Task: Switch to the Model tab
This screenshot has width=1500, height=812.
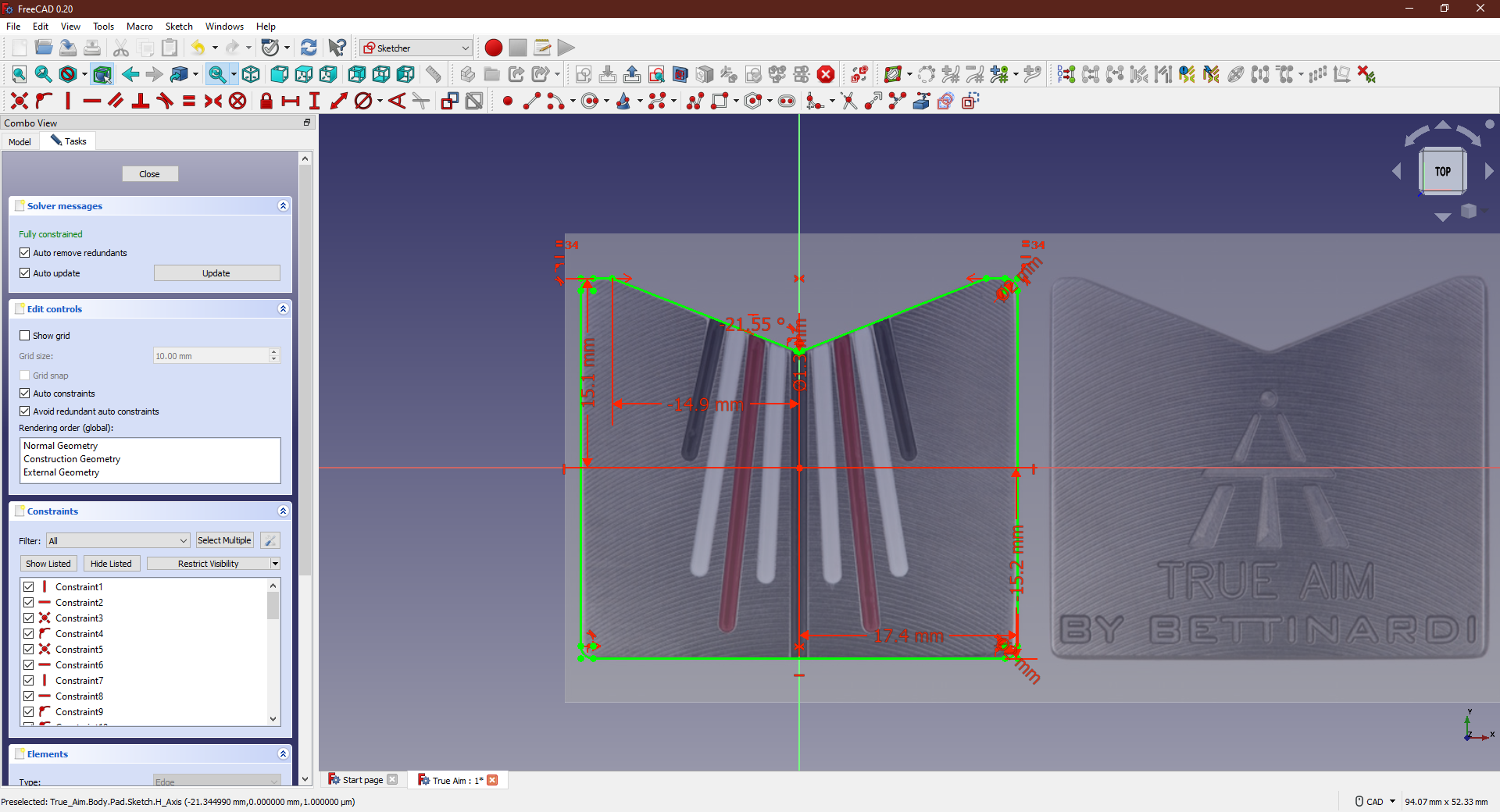Action: [x=20, y=141]
